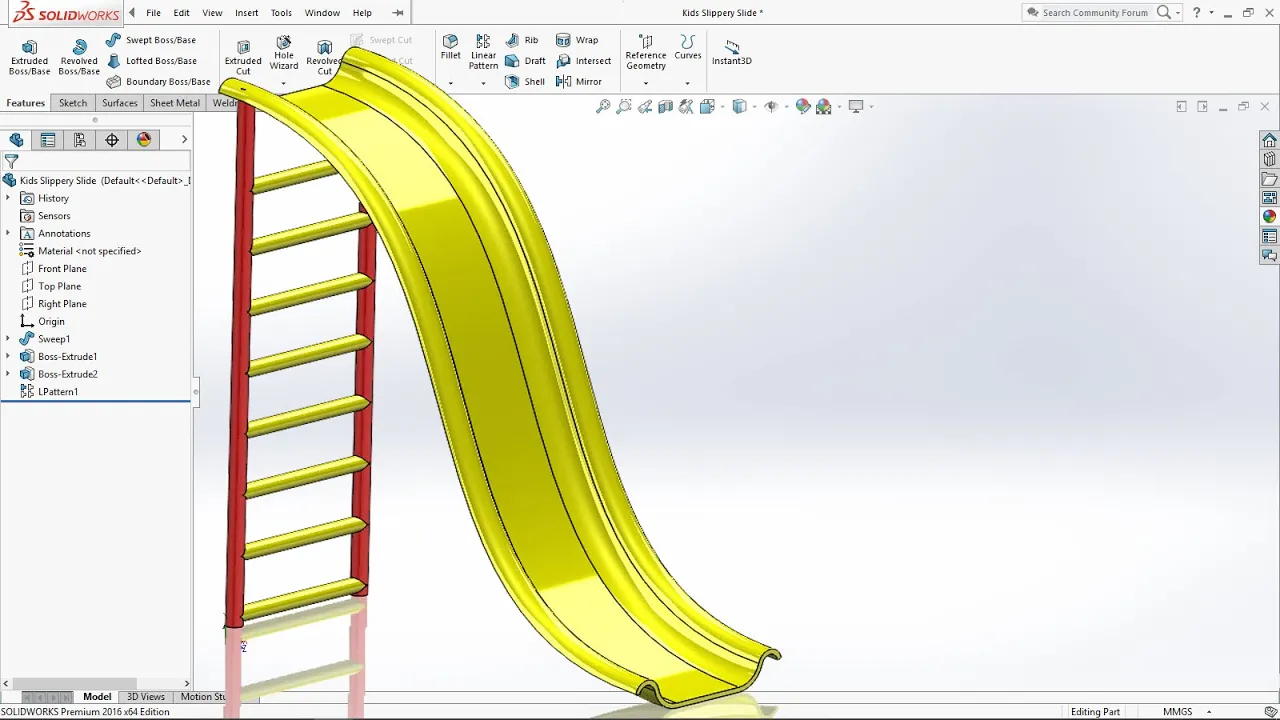Viewport: 1280px width, 720px height.
Task: Click the Intersect tool
Action: pyautogui.click(x=583, y=61)
